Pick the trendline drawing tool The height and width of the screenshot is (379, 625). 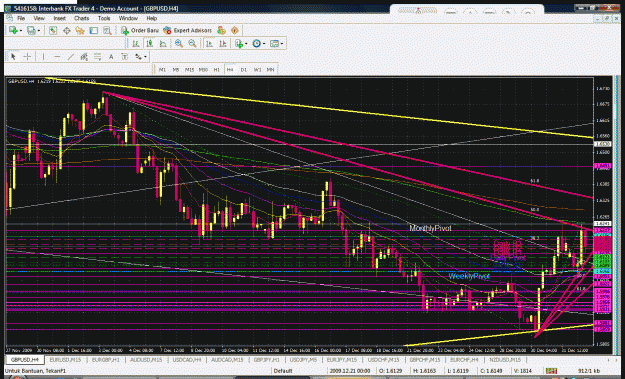(71, 57)
